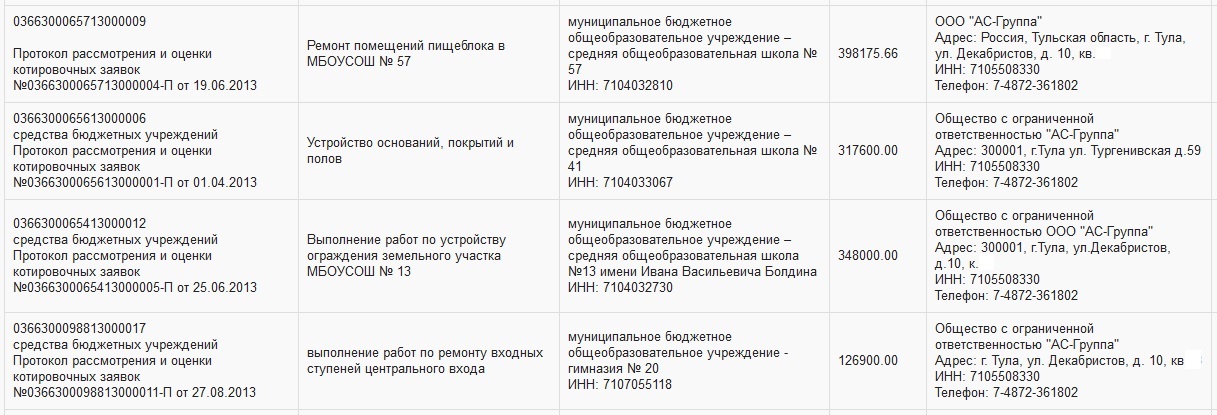
Task: Click the school named after Болдина cell
Action: click(692, 256)
